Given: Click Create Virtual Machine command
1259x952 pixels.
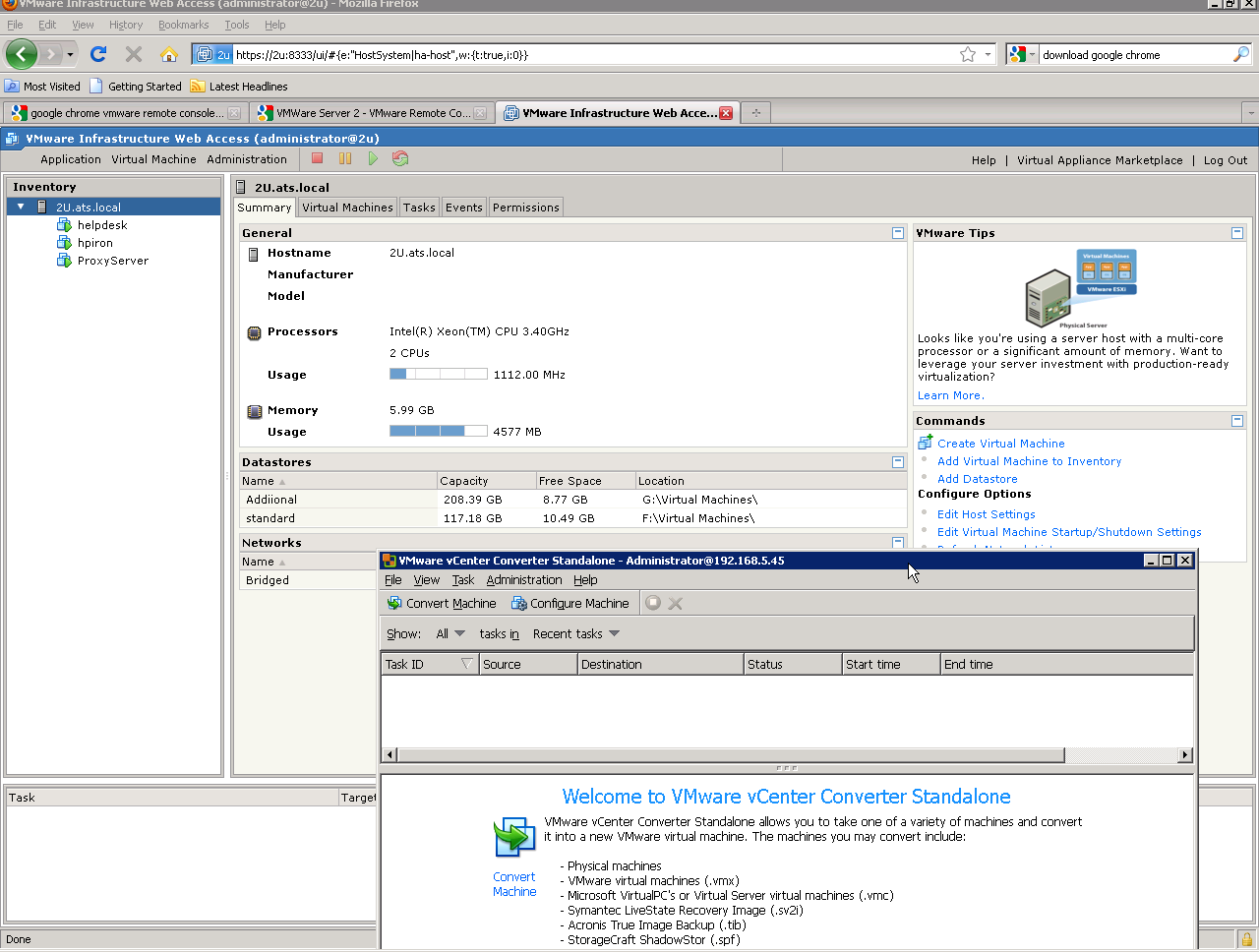Looking at the screenshot, I should click(1001, 444).
